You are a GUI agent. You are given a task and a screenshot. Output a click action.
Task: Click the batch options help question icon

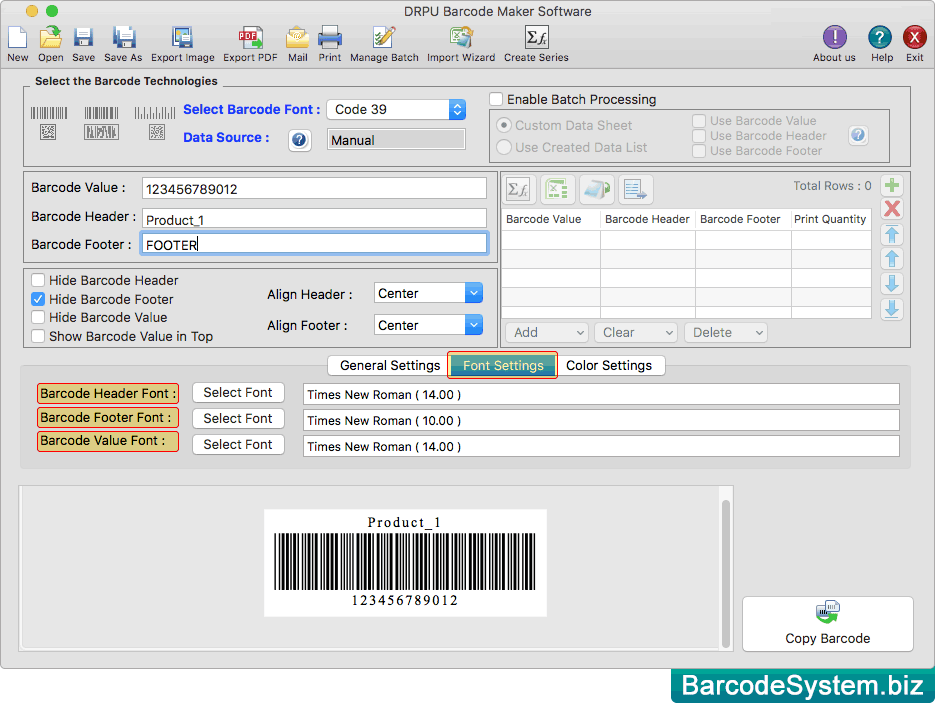[x=858, y=135]
